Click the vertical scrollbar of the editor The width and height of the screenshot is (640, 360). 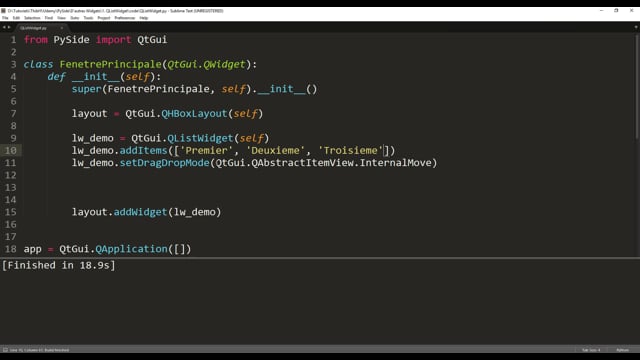point(636,87)
